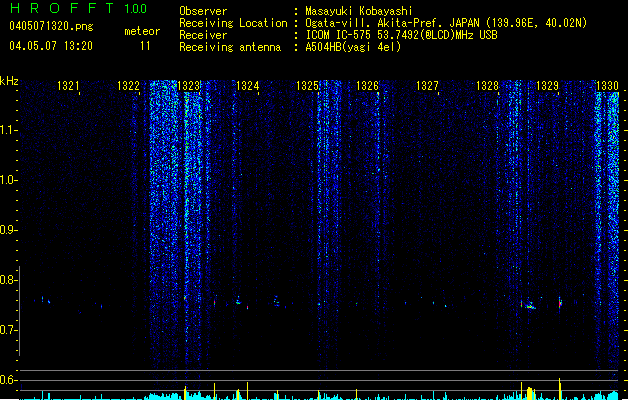Click the date stamp 04.05.07 13:20
629x400 pixels.
[x=51, y=46]
